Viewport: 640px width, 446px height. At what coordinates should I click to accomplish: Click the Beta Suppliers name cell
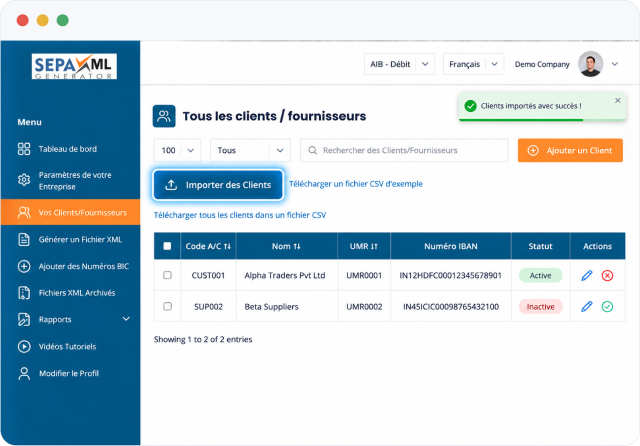[287, 306]
